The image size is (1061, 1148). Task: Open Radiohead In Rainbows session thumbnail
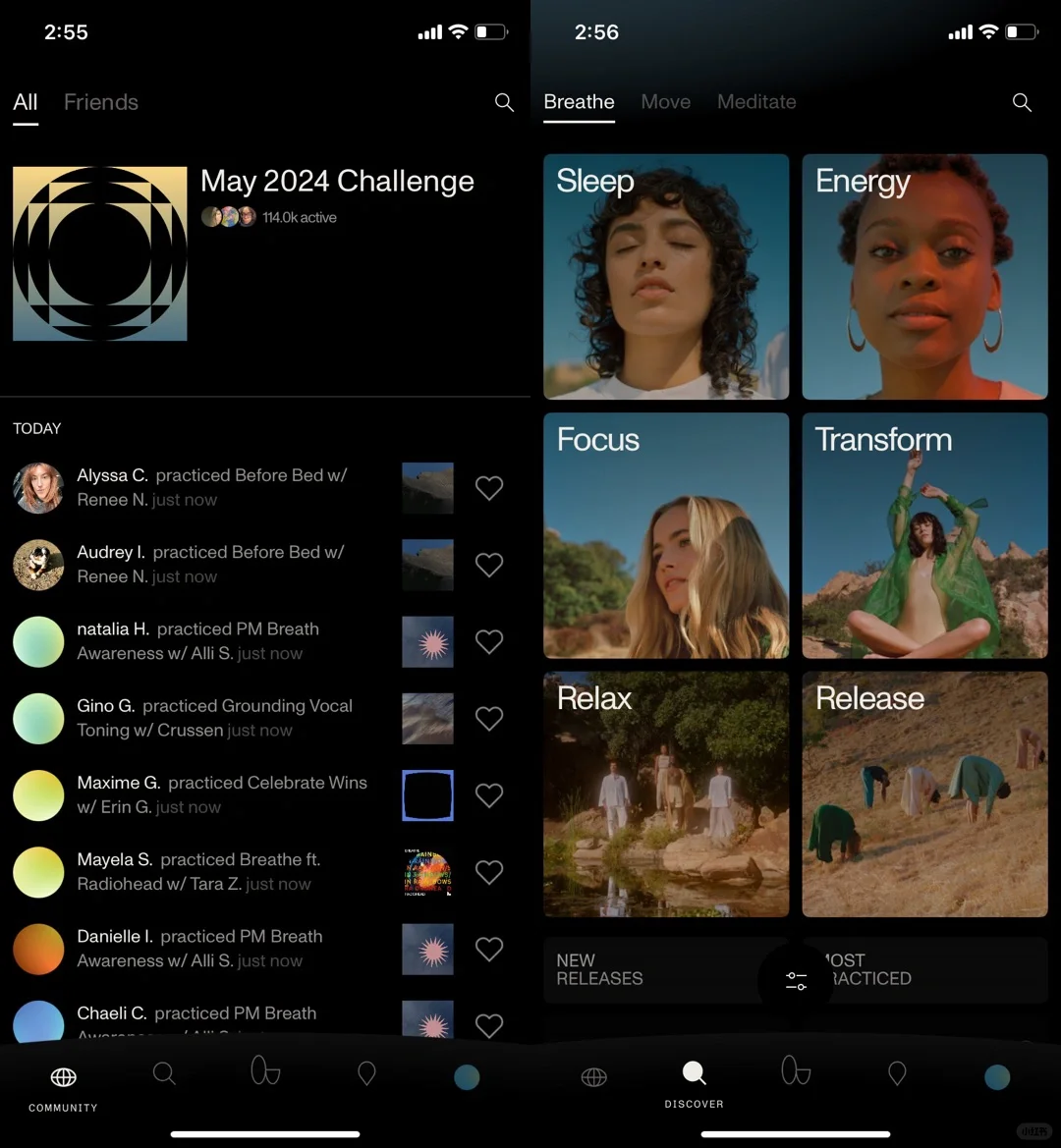click(x=427, y=872)
